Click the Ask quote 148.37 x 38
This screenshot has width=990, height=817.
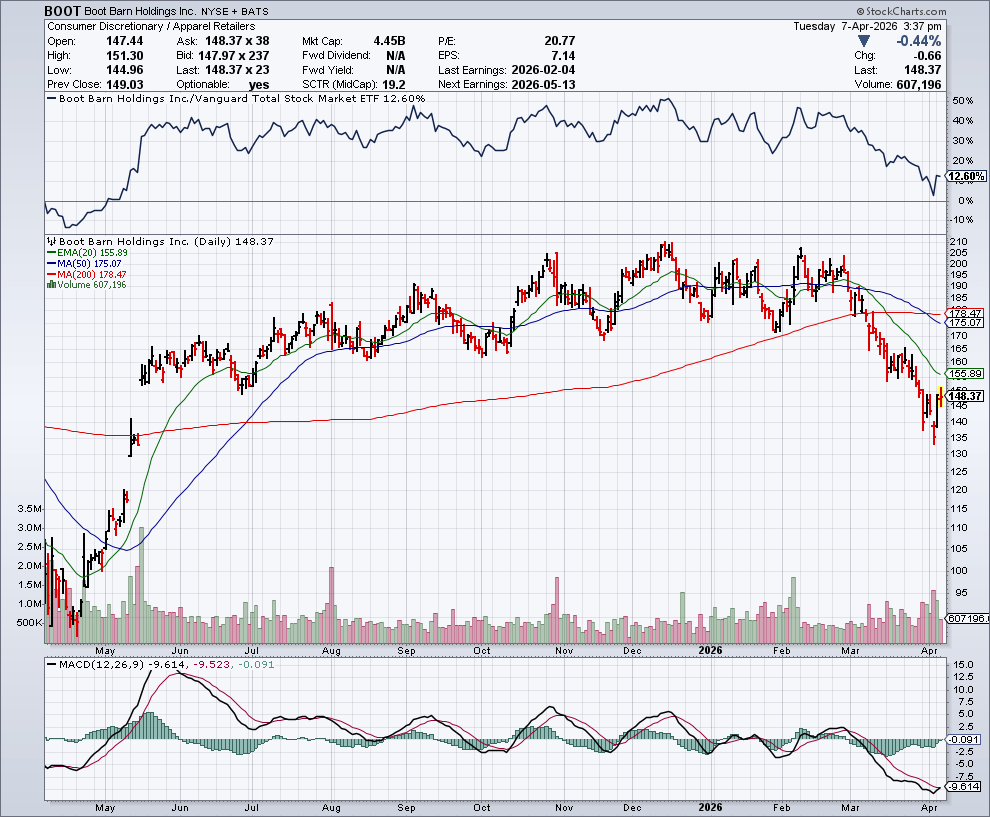(x=237, y=41)
